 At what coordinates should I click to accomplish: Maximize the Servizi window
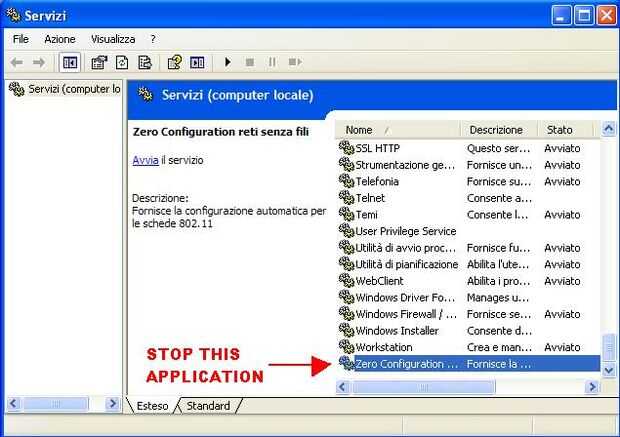[584, 16]
